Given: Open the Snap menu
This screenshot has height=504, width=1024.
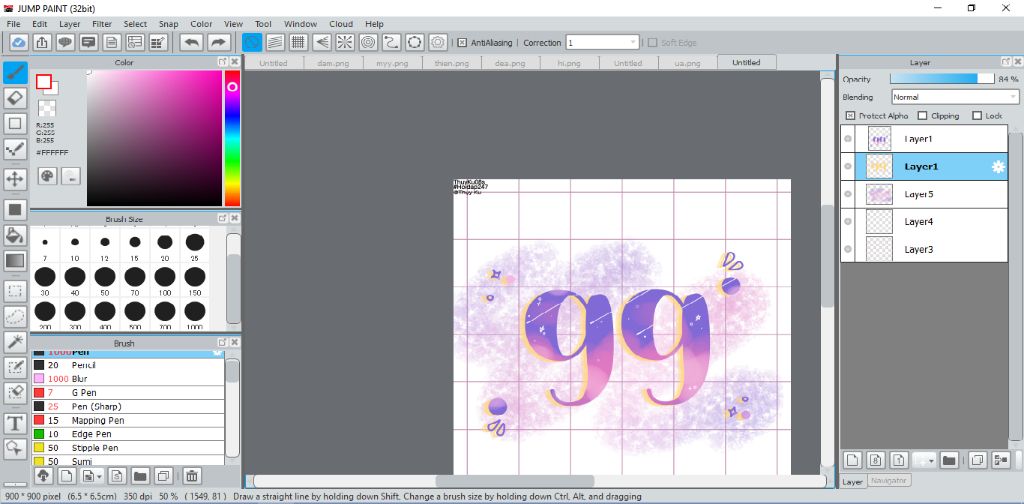Looking at the screenshot, I should pos(168,24).
